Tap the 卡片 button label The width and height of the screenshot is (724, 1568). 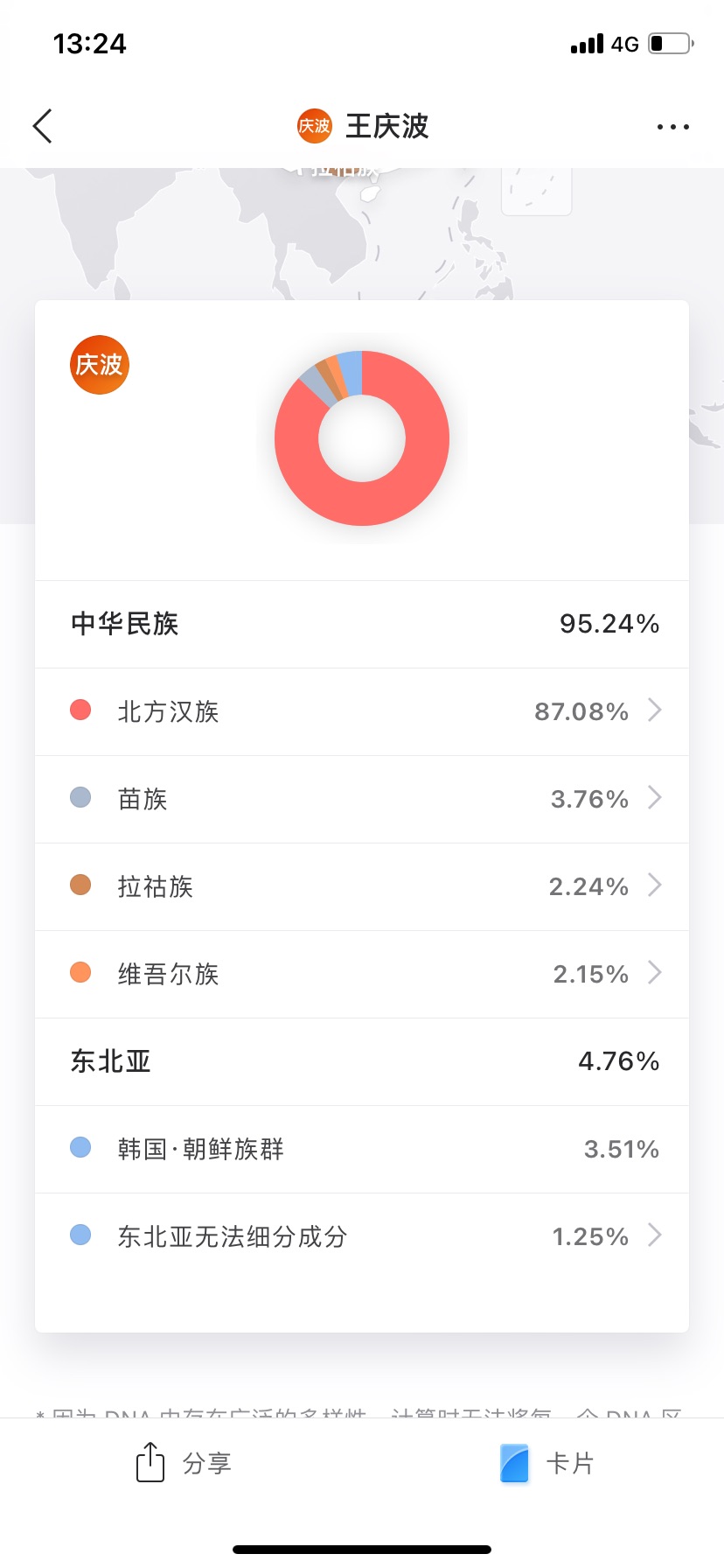click(x=570, y=1463)
